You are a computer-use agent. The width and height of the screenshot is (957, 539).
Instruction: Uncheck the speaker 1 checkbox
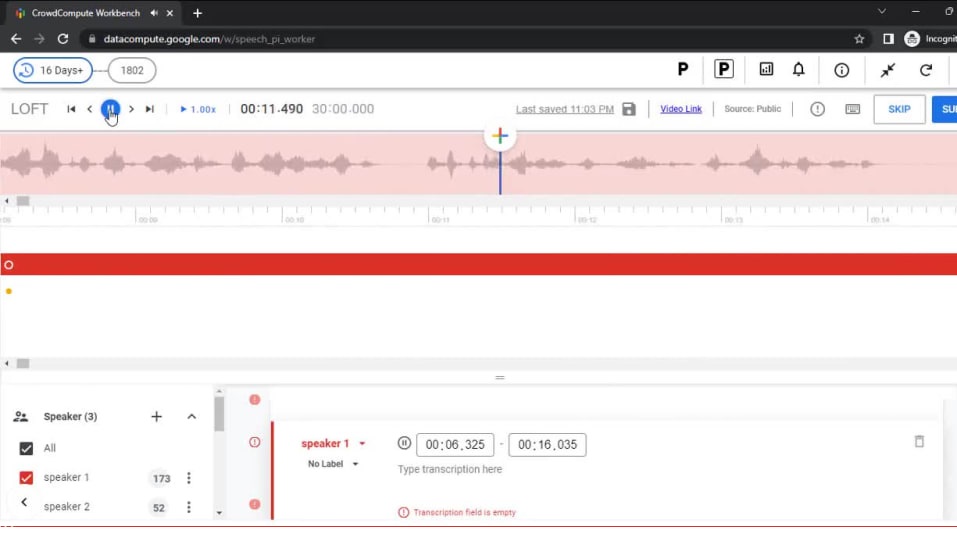(27, 478)
